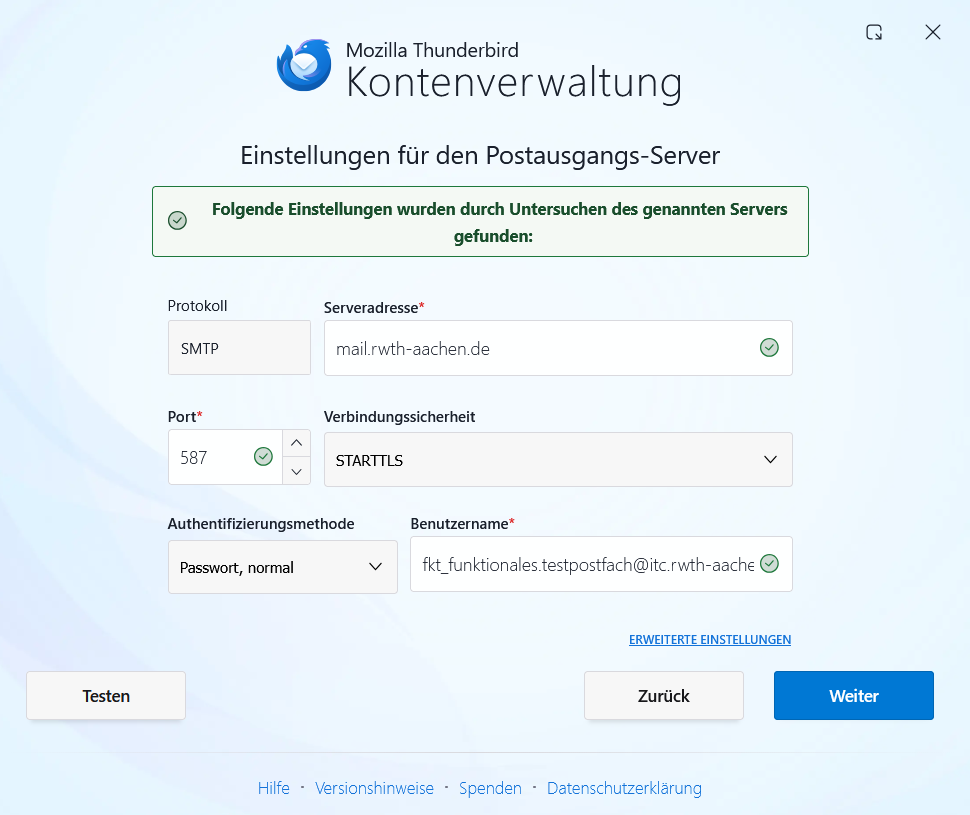Open the Versionshinweise link
The image size is (970, 815).
374,788
